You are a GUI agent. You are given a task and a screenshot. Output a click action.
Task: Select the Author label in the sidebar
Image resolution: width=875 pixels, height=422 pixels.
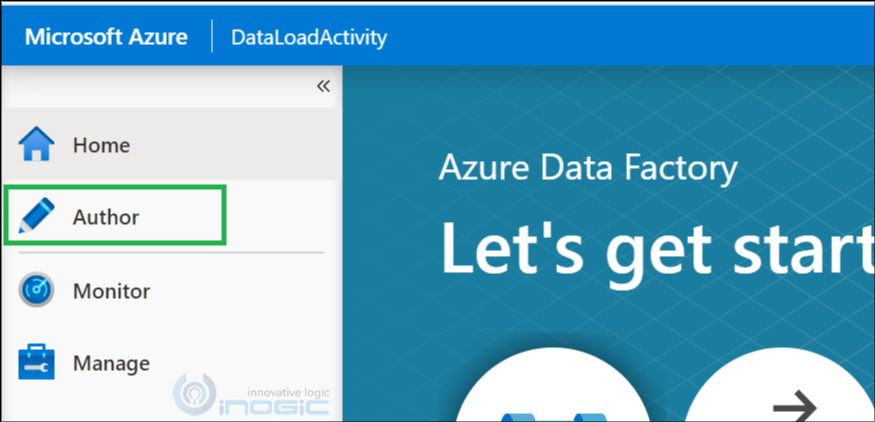(x=105, y=216)
